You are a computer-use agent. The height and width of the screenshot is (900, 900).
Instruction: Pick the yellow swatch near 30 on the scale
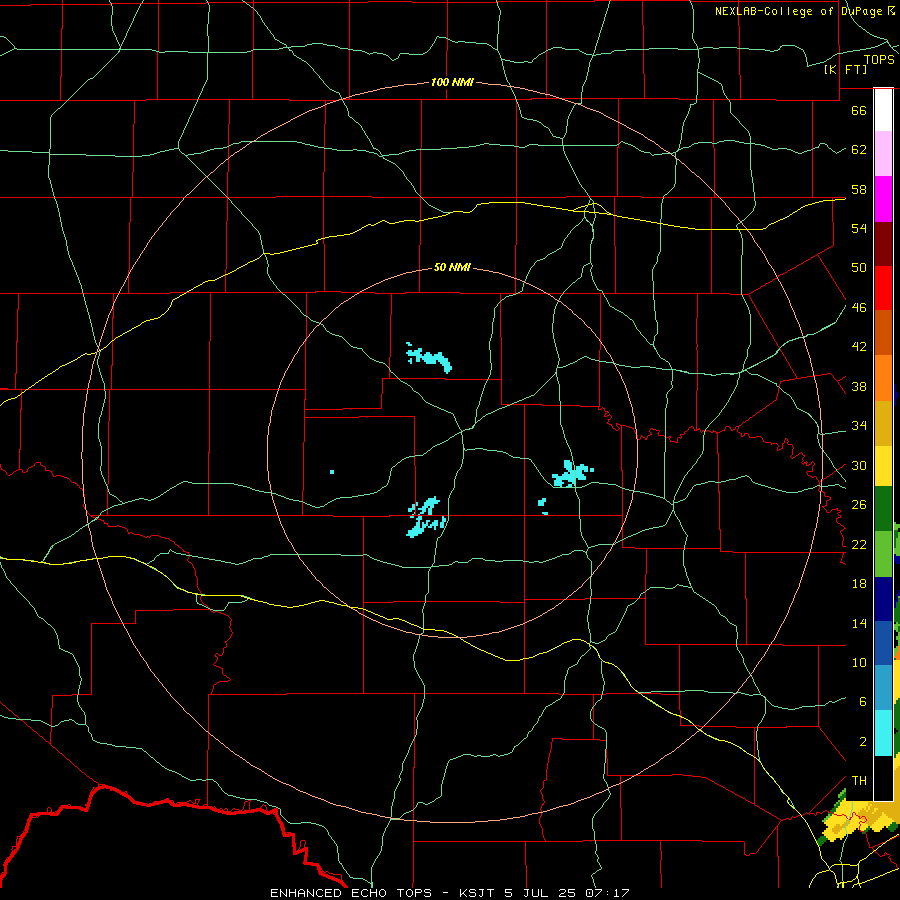(x=883, y=466)
